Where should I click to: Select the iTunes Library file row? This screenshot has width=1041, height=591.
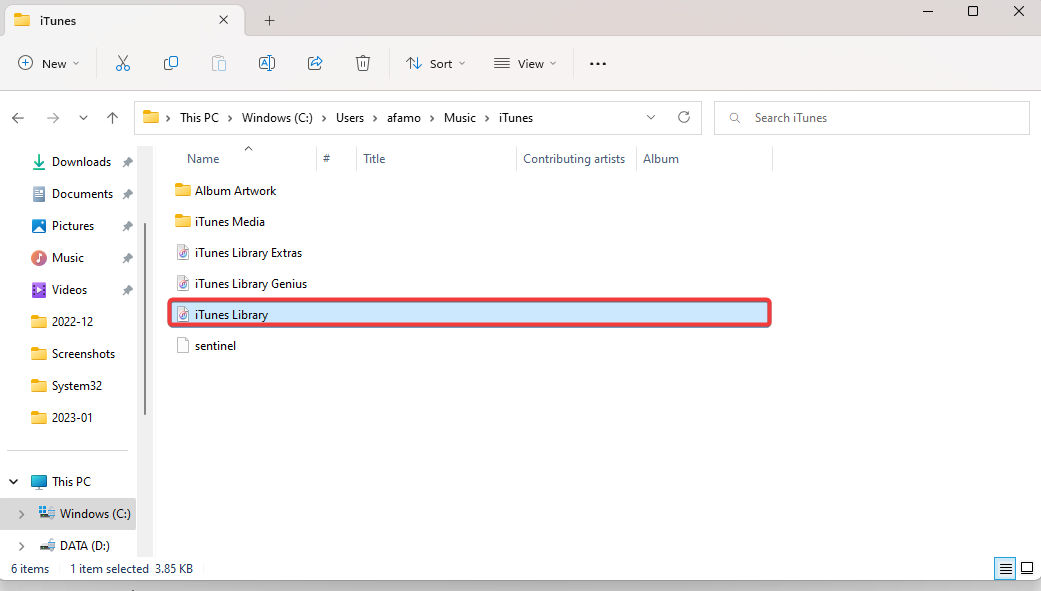(469, 314)
